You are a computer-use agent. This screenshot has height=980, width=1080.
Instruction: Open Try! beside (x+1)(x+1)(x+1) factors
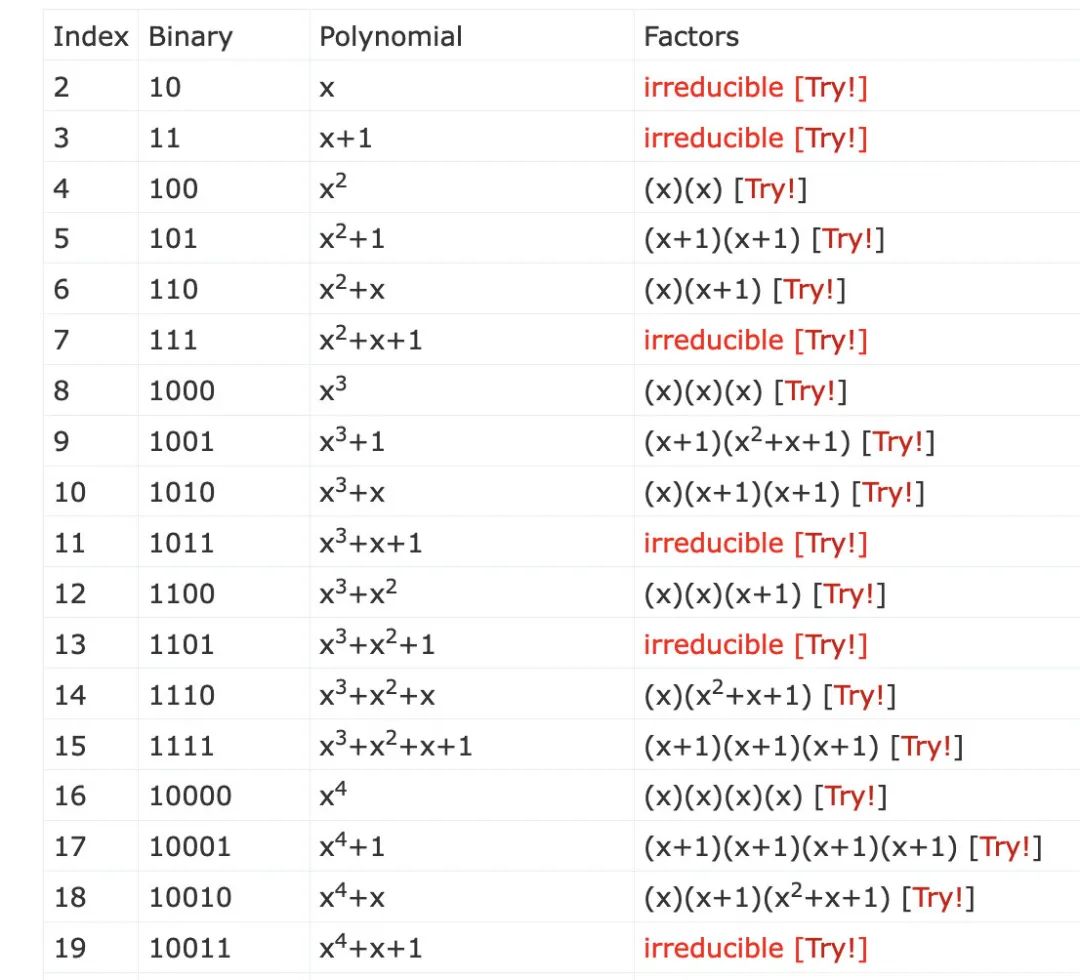coord(927,746)
